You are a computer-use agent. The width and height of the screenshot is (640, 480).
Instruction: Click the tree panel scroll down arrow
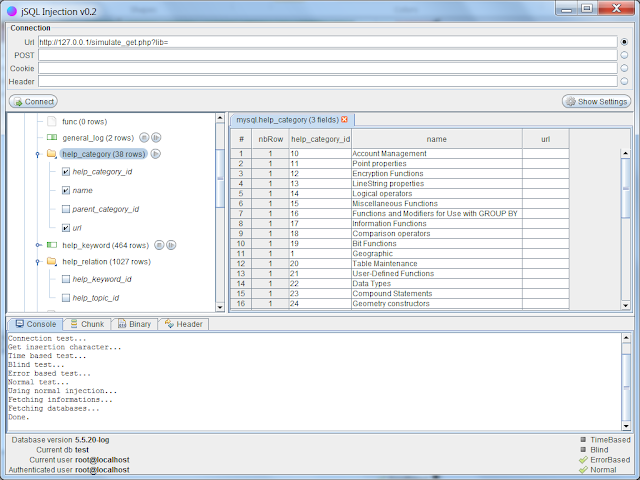point(220,307)
